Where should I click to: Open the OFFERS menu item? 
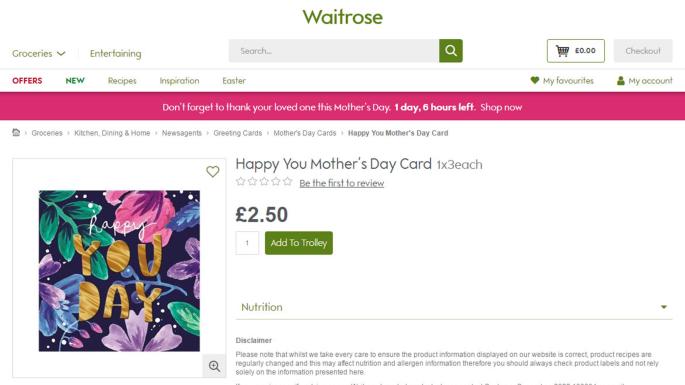pyautogui.click(x=27, y=81)
